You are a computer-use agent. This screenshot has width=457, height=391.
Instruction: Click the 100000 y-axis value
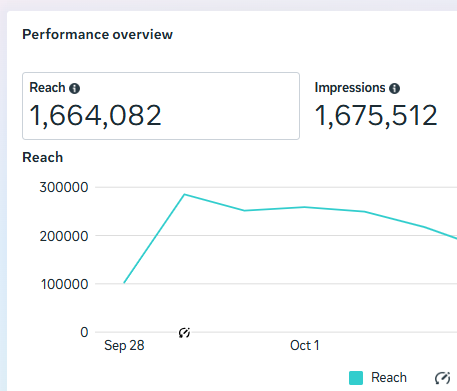[64, 284]
